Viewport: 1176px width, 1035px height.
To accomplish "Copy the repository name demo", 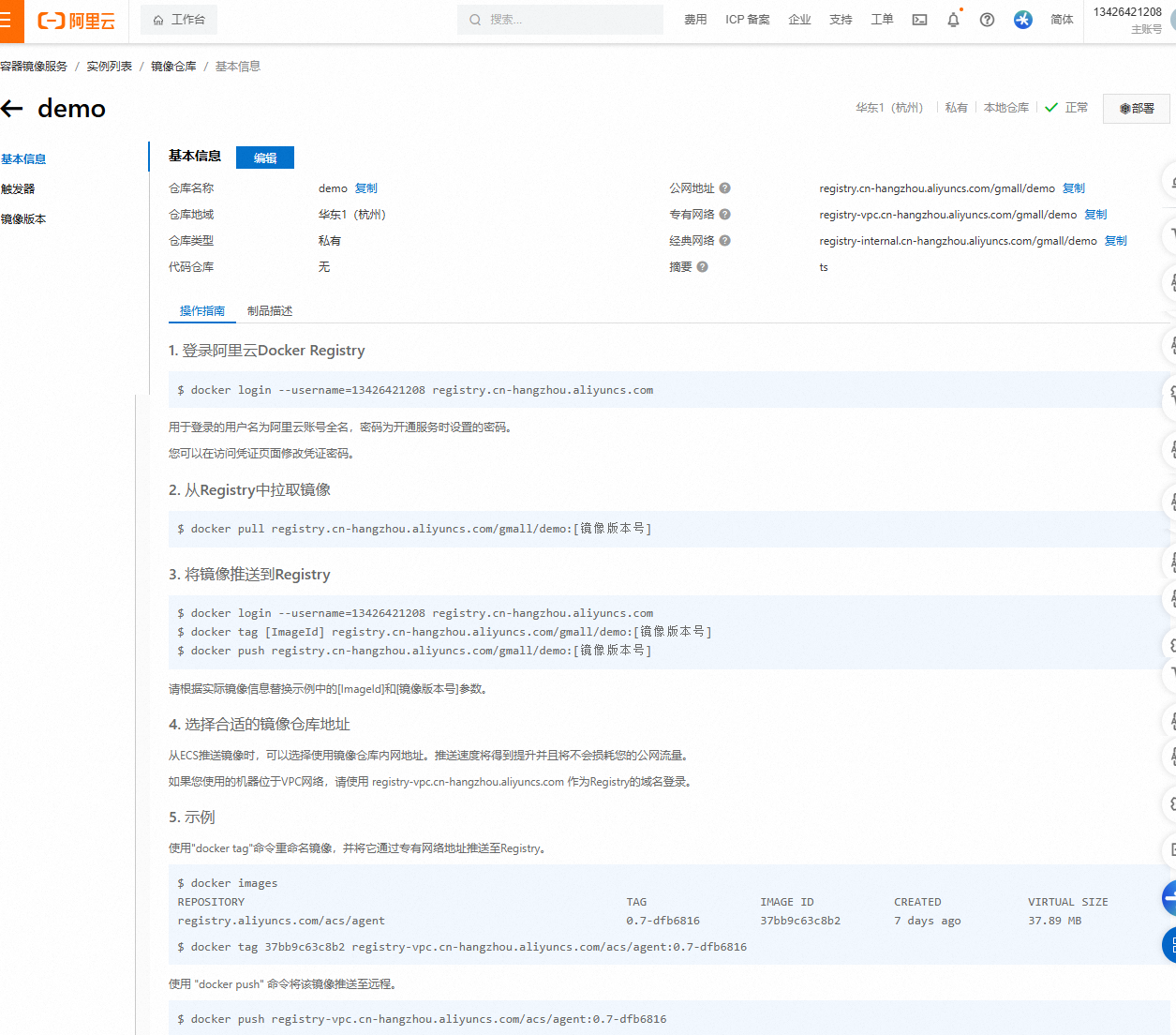I will [366, 188].
